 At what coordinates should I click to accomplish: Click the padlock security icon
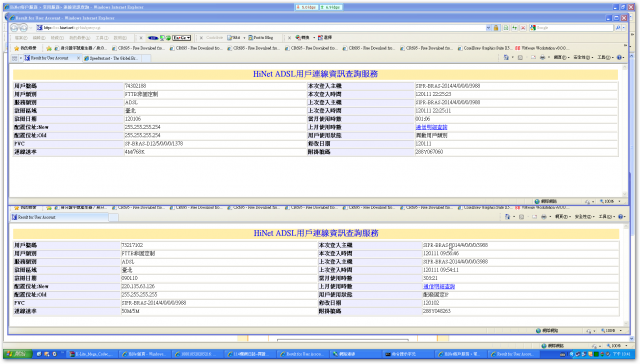point(496,28)
